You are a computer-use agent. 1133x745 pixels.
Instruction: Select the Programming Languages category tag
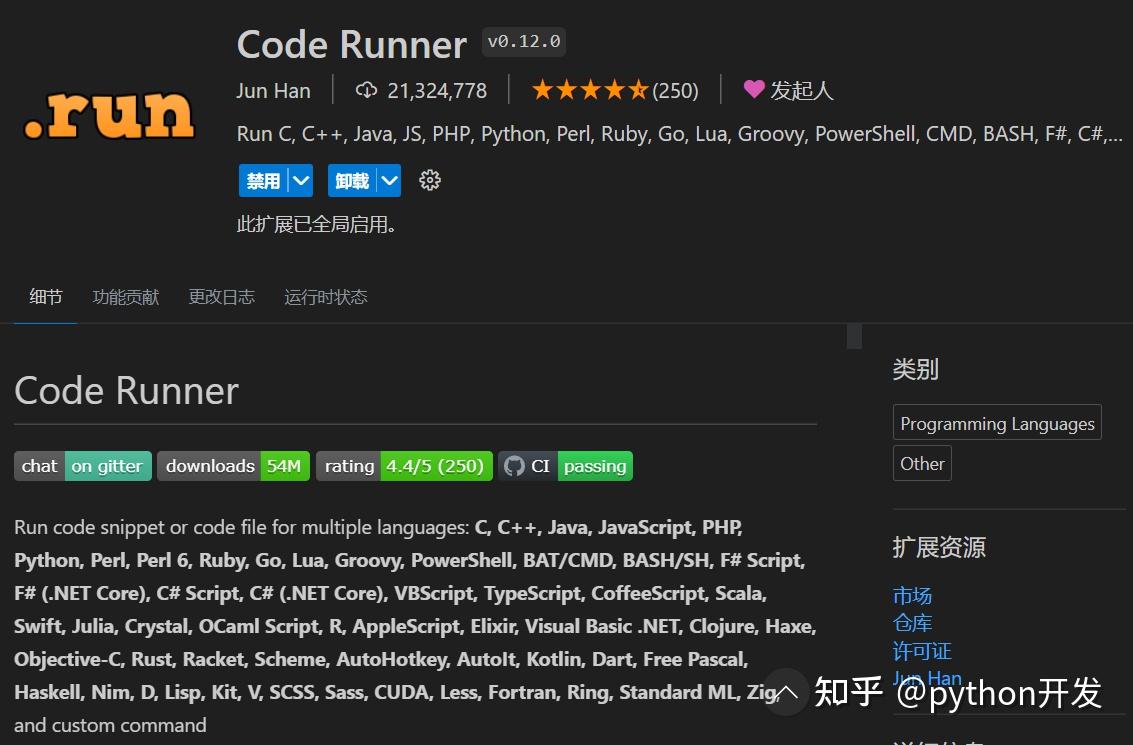tap(996, 422)
